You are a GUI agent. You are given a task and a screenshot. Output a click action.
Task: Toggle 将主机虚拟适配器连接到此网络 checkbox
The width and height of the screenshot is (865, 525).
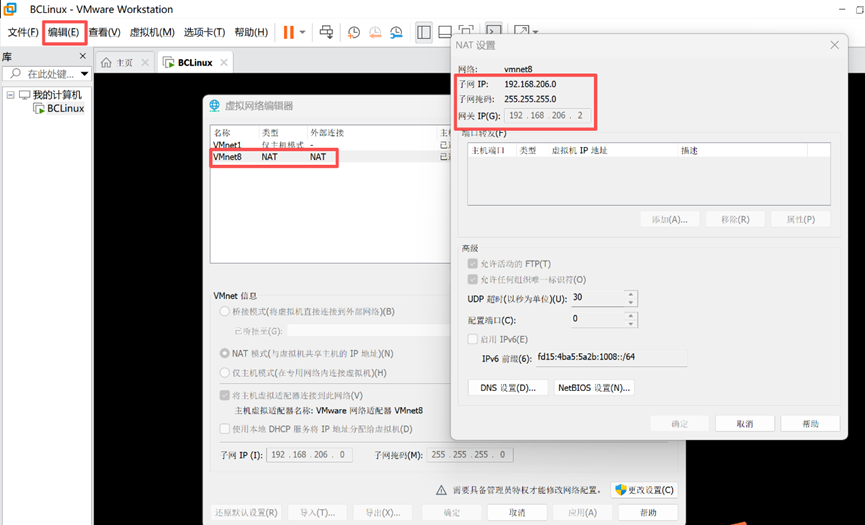coord(225,395)
